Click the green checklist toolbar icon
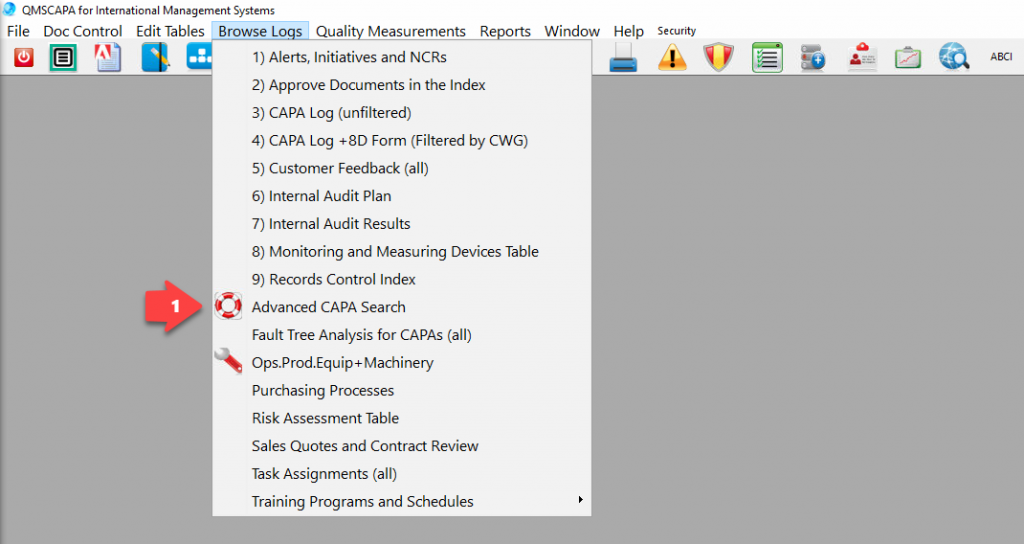This screenshot has height=544, width=1024. [767, 57]
